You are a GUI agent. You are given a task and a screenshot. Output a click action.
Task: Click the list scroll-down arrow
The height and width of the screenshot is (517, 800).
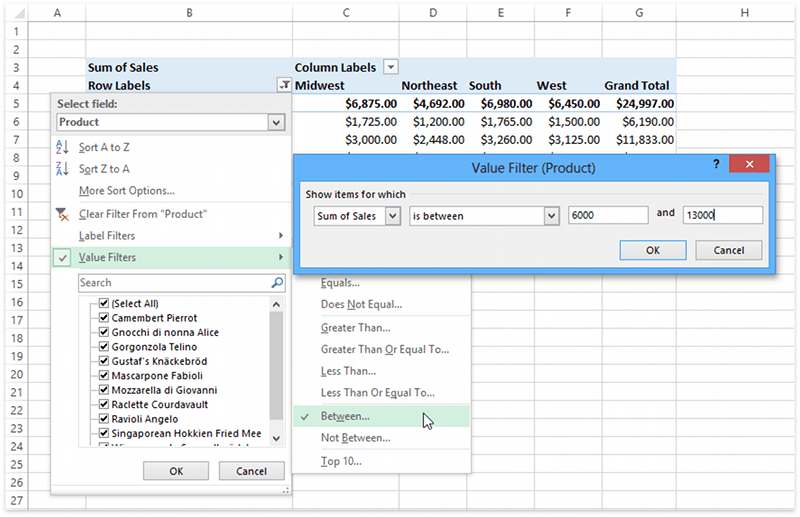[x=277, y=438]
